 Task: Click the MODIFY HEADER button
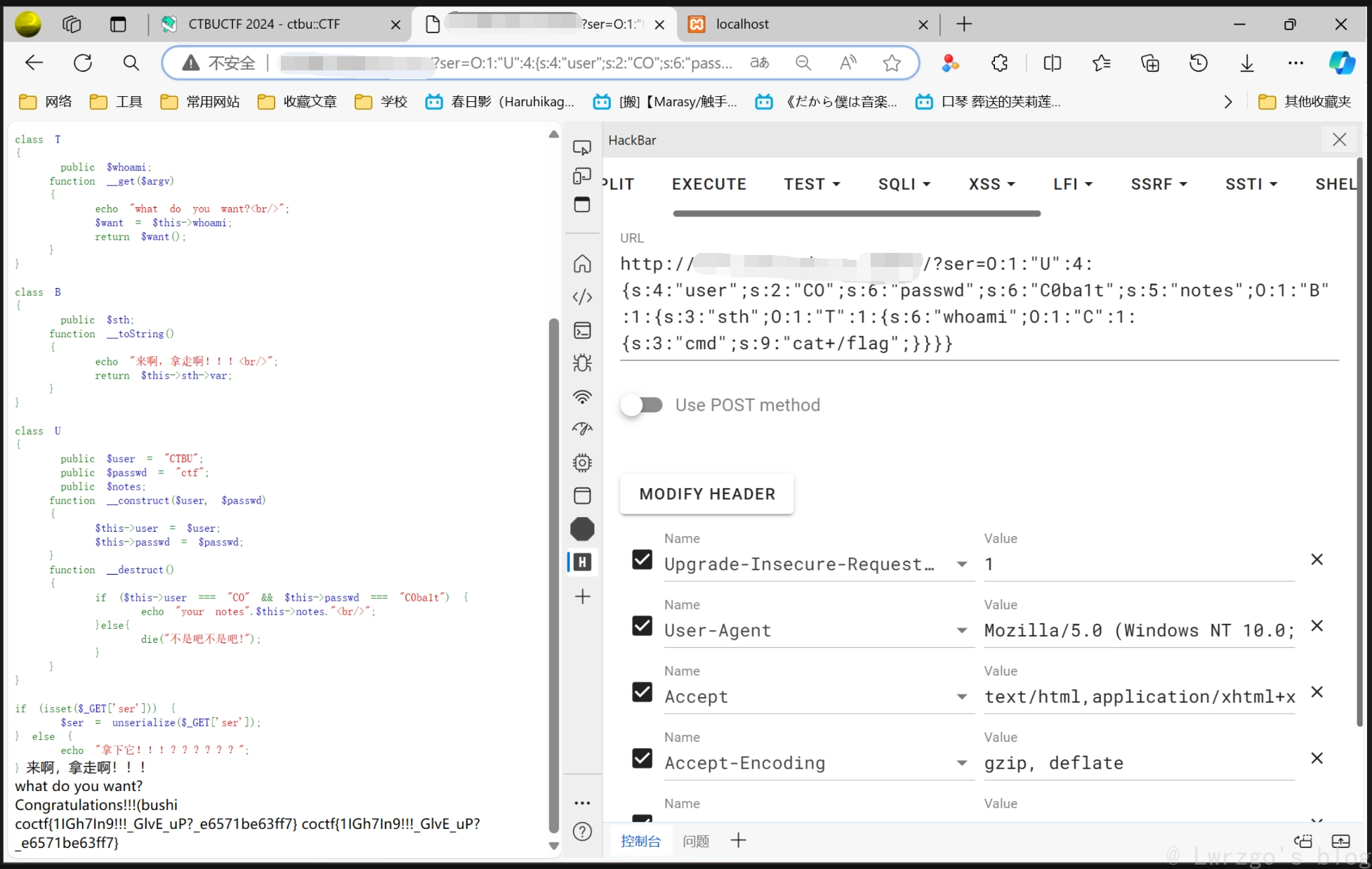[x=707, y=494]
